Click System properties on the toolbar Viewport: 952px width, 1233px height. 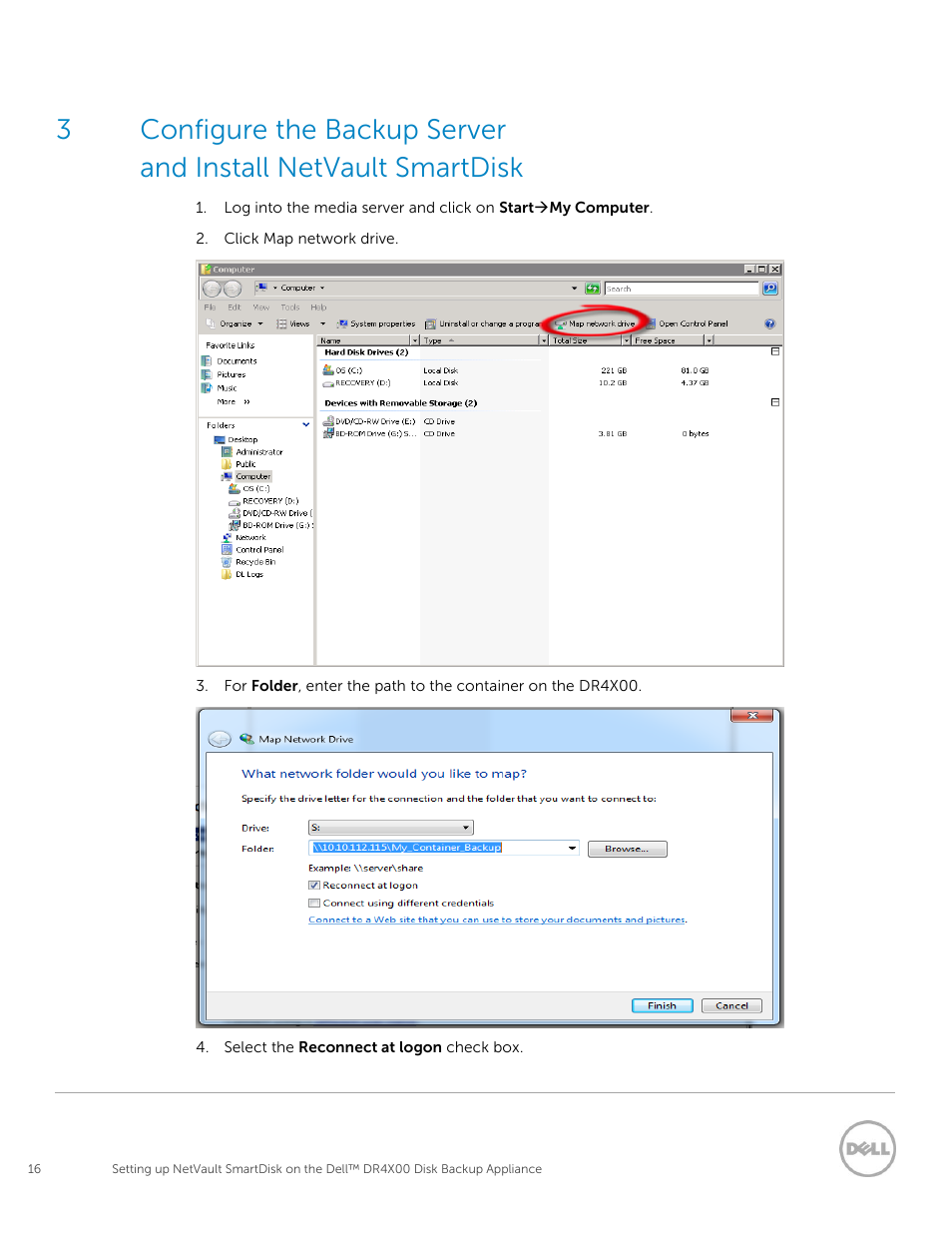(x=376, y=323)
